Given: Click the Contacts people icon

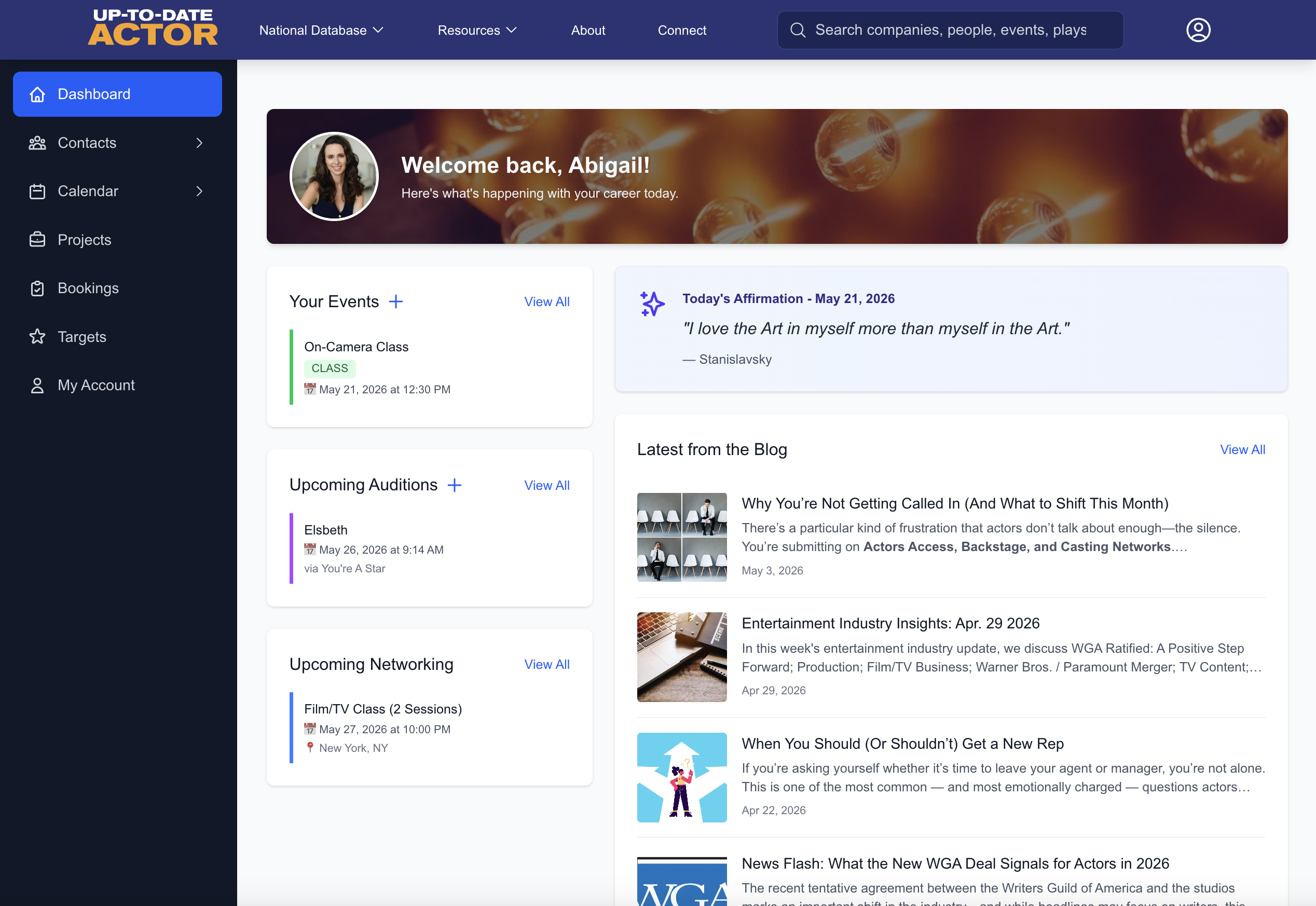Looking at the screenshot, I should (37, 143).
